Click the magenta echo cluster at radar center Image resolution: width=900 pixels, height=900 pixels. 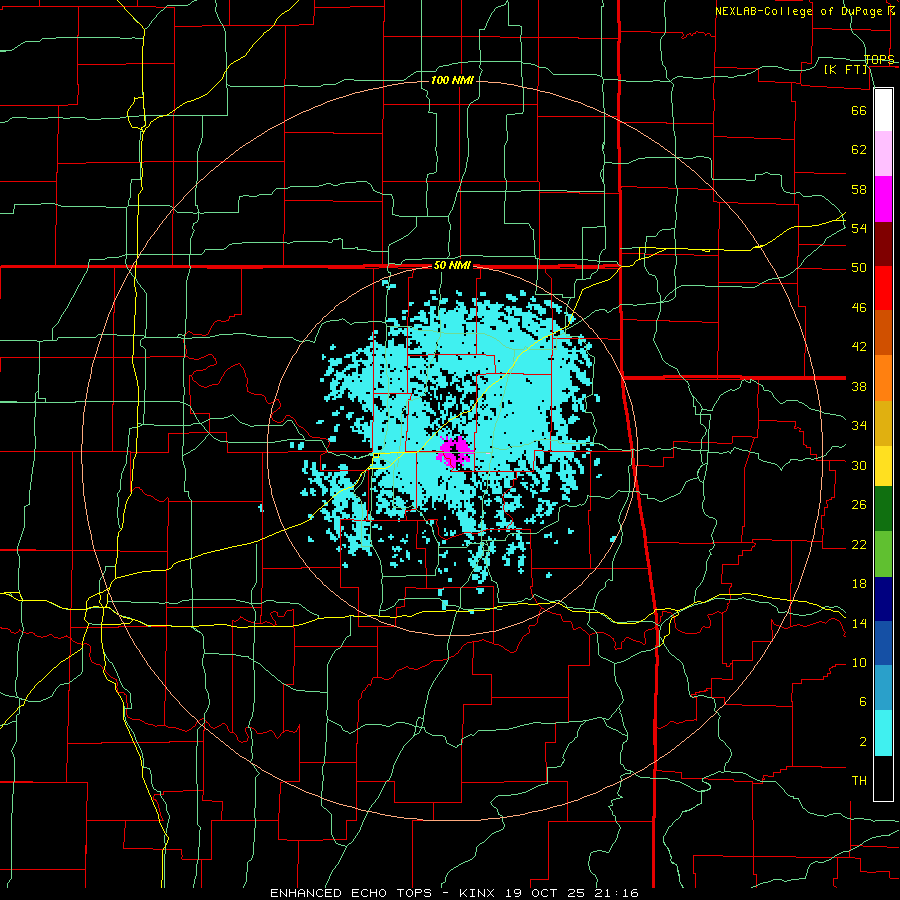pos(453,451)
